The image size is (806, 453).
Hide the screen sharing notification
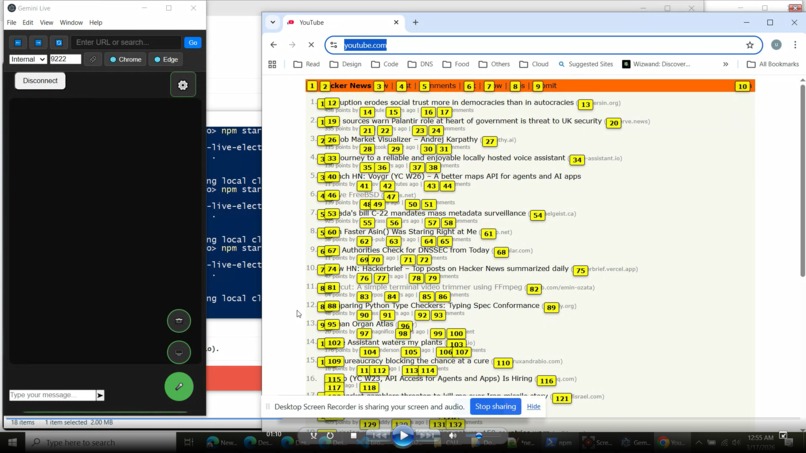(534, 406)
